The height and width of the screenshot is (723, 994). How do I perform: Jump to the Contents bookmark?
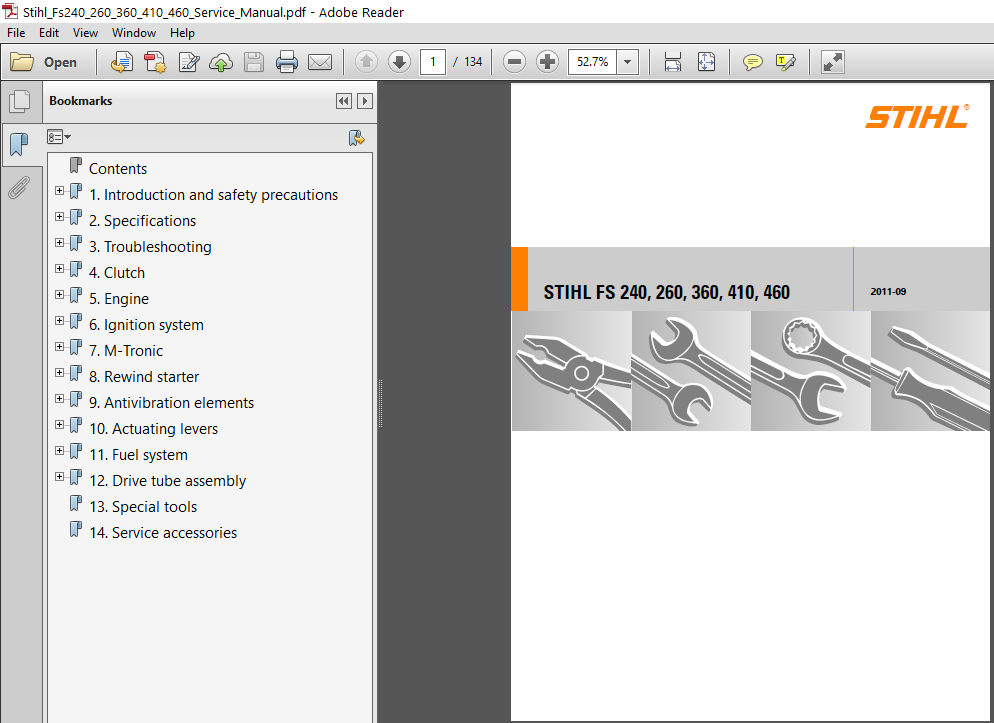(x=118, y=169)
